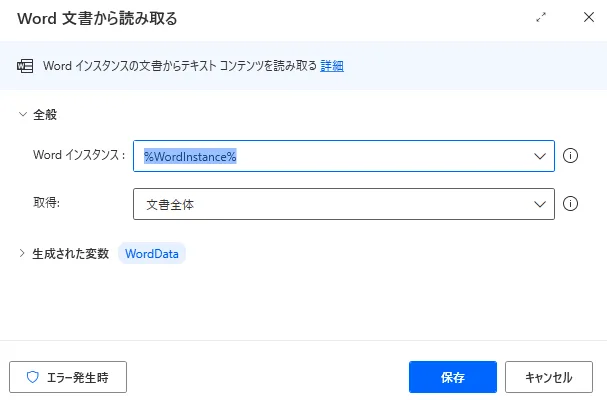Click the shield icon on エラー発生時
Screen dimensions: 607x400
point(32,377)
